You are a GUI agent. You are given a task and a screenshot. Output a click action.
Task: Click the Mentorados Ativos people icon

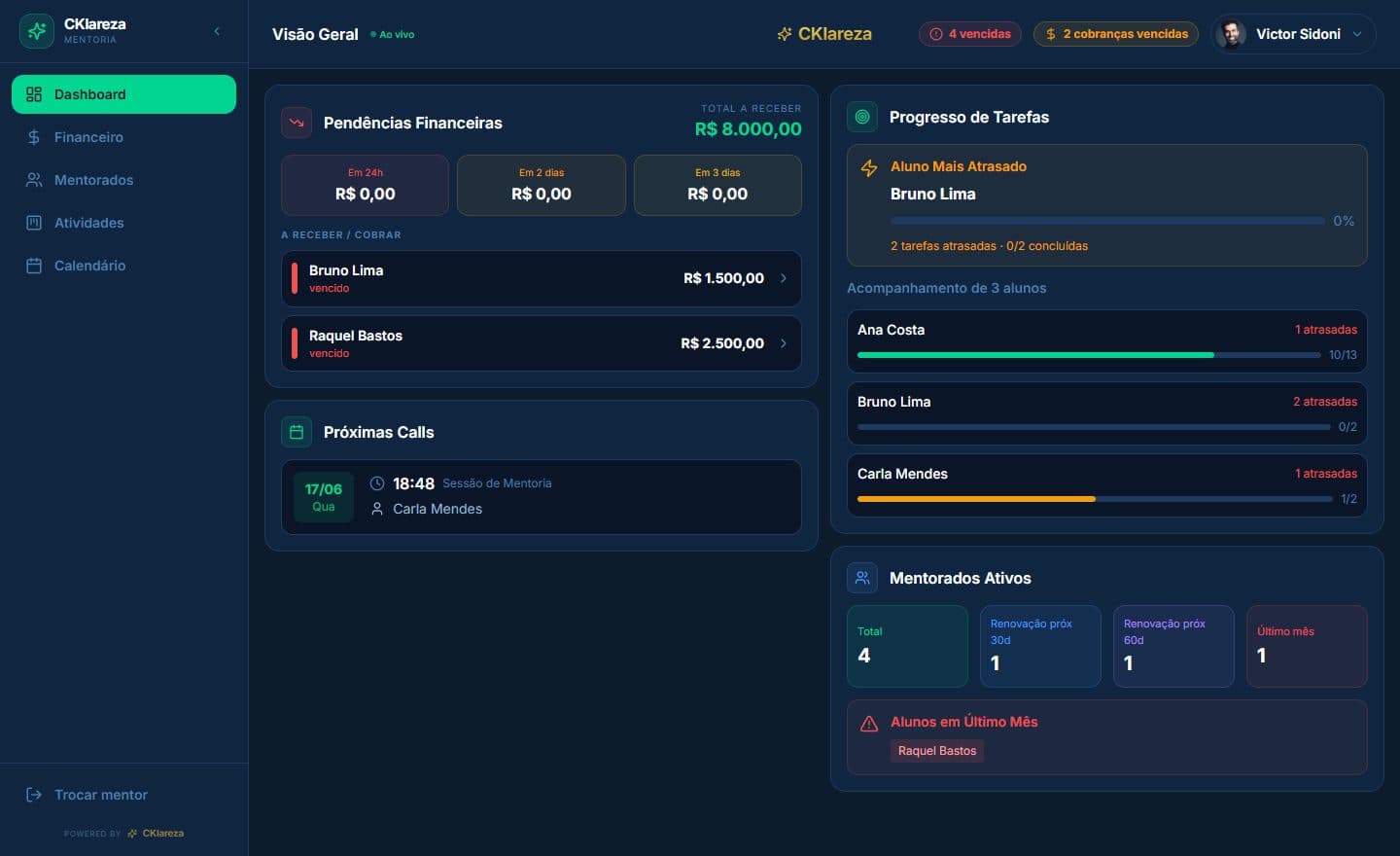pos(862,578)
